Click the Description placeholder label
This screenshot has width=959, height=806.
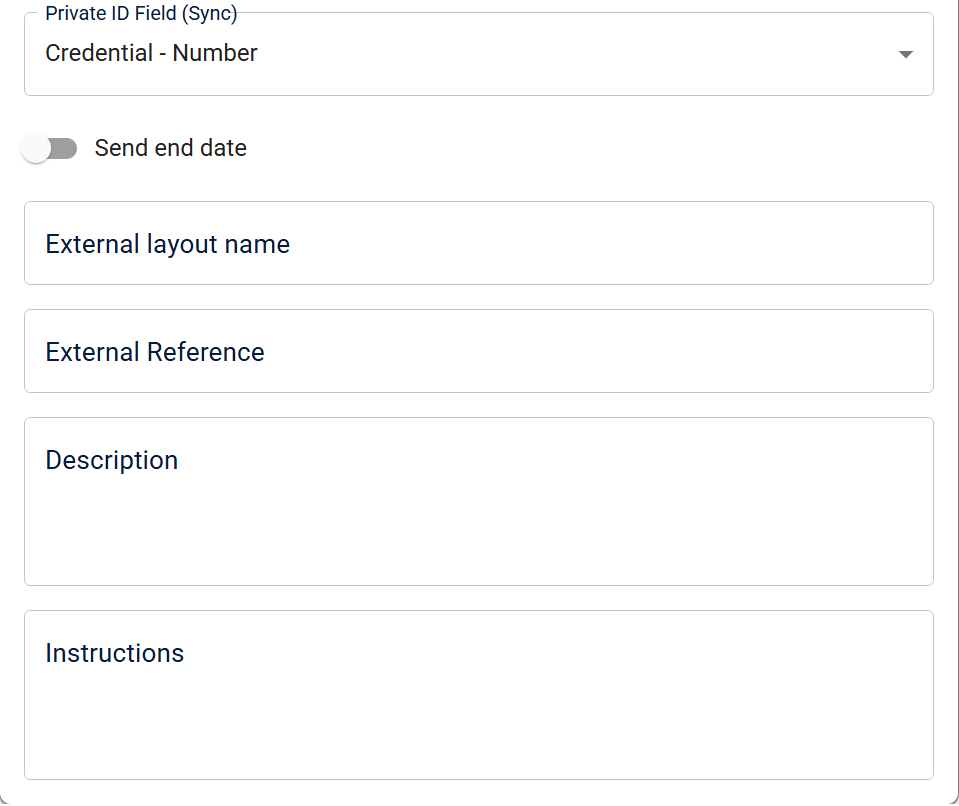tap(111, 460)
